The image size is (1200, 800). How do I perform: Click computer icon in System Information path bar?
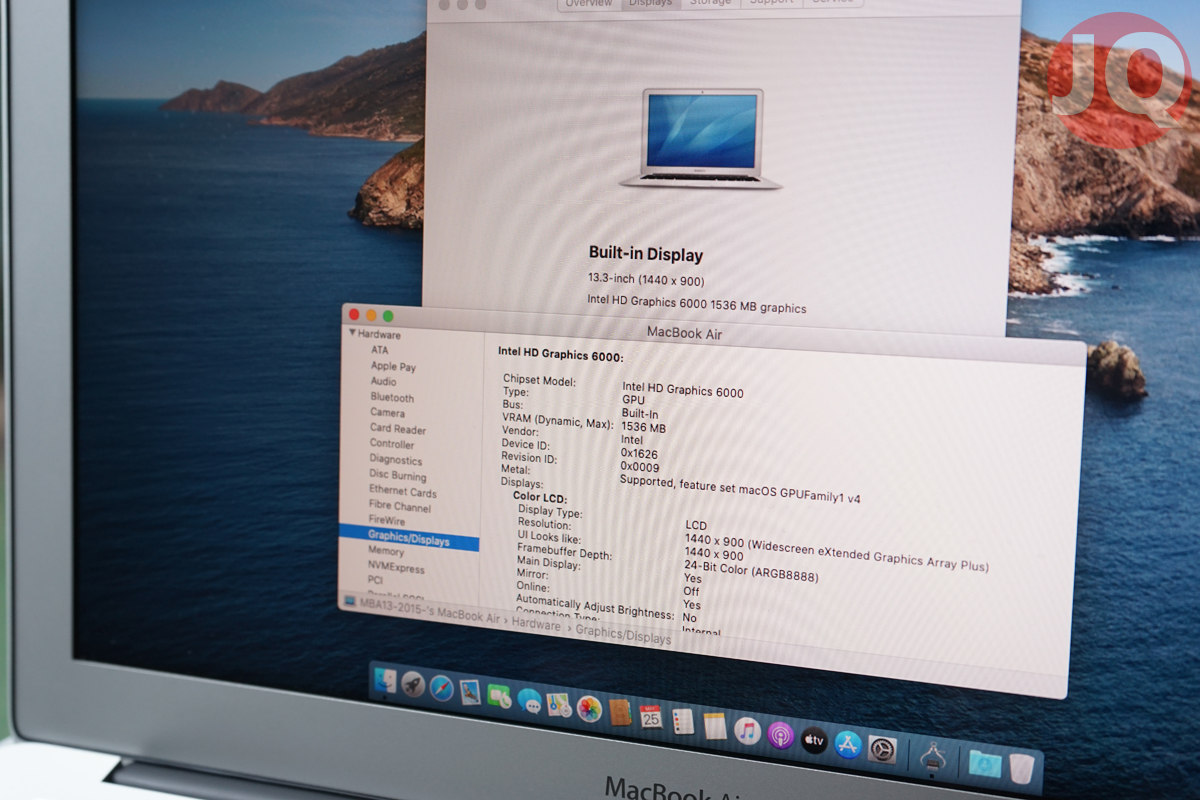coord(349,600)
